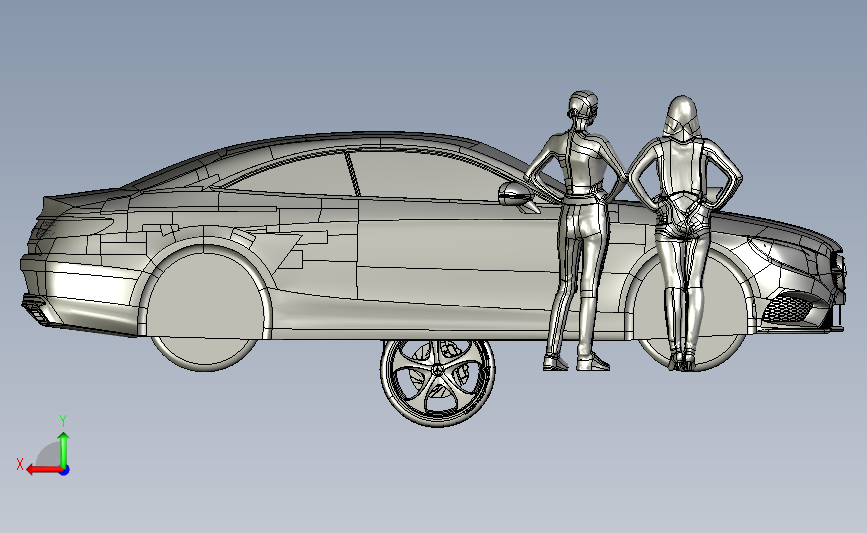Click the blue Z axis dot of the triad
This screenshot has width=867, height=533.
65,471
